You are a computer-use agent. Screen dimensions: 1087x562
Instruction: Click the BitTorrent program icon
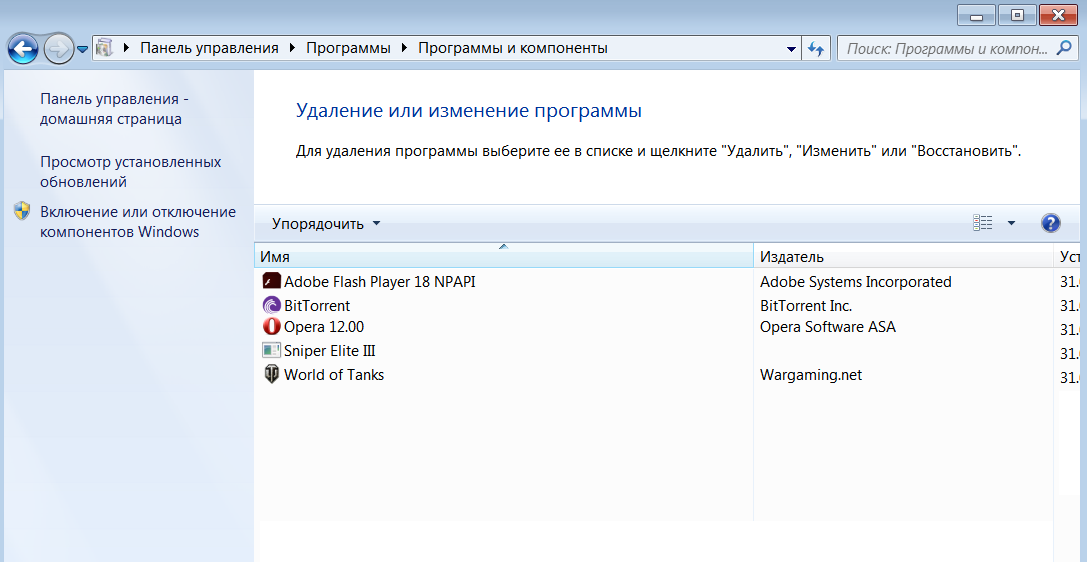click(271, 305)
